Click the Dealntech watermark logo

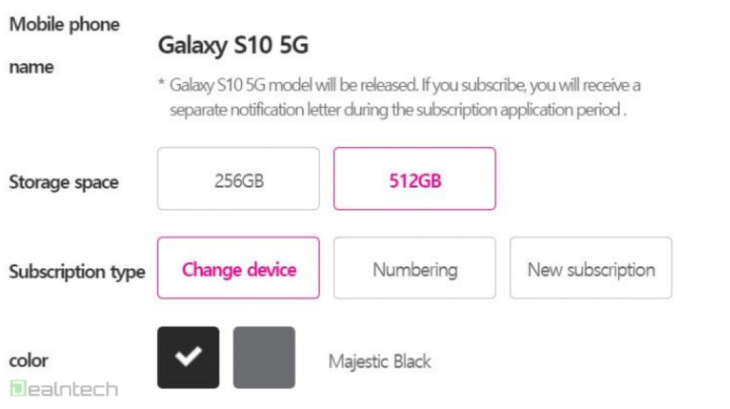[x=64, y=389]
